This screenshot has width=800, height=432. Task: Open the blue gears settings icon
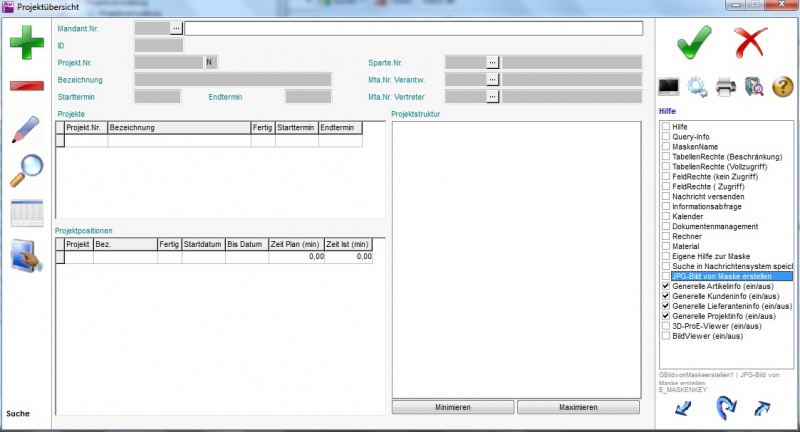(697, 88)
